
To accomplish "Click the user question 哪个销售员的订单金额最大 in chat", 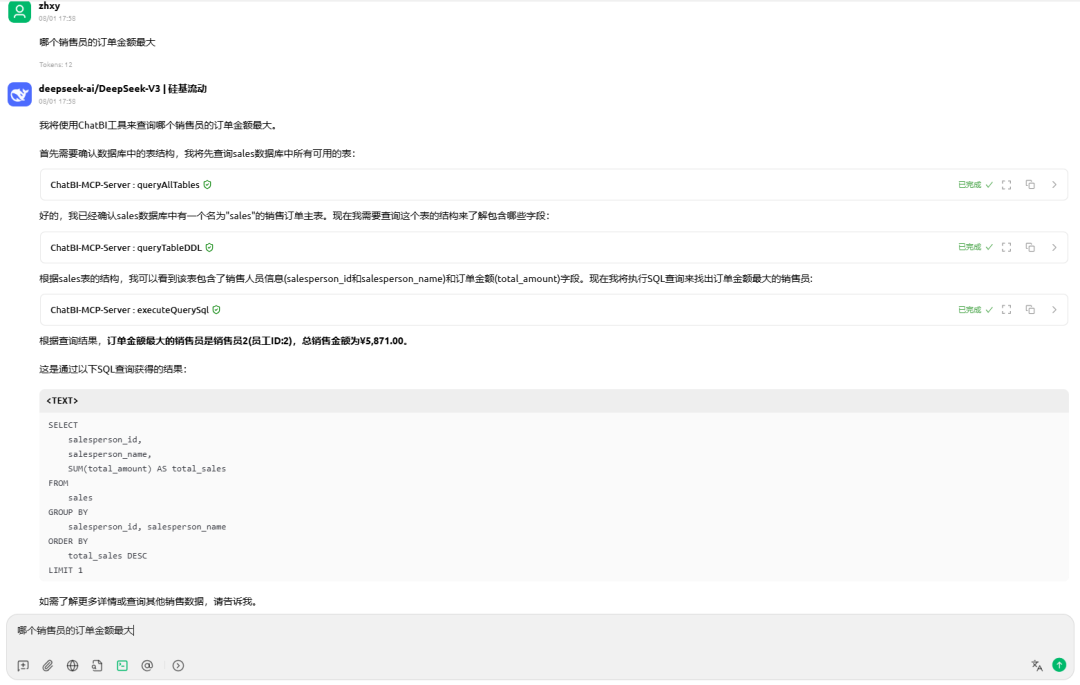I will [x=97, y=43].
